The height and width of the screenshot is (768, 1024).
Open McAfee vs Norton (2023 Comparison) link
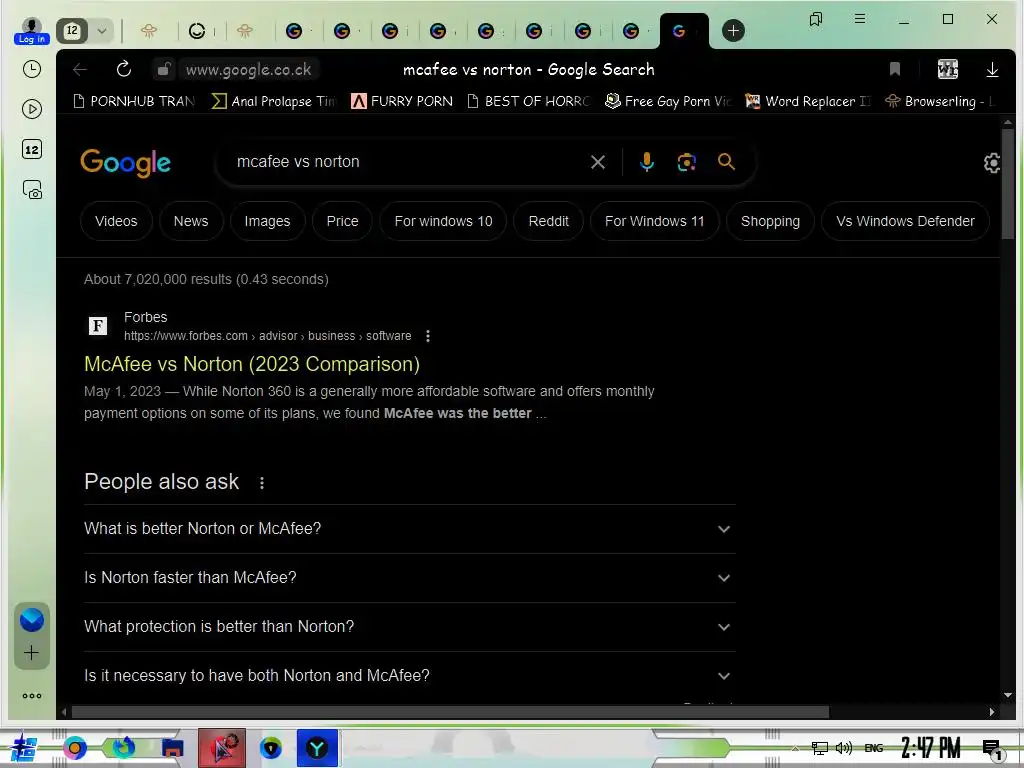tap(252, 364)
